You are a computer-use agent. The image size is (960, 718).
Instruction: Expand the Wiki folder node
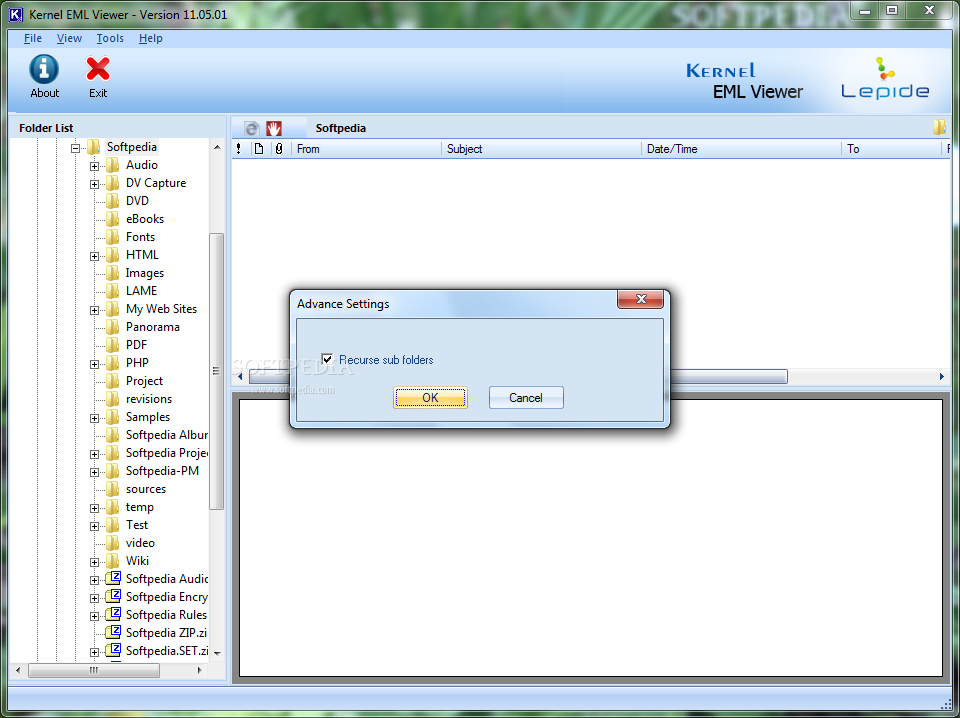pos(94,562)
